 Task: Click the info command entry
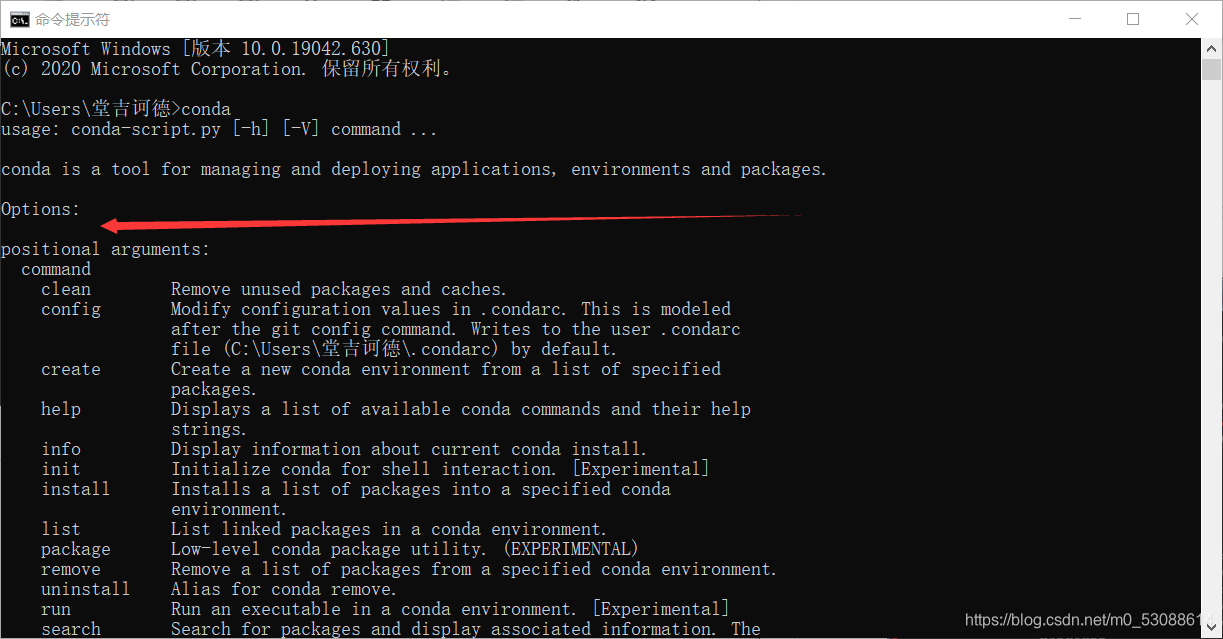click(61, 449)
